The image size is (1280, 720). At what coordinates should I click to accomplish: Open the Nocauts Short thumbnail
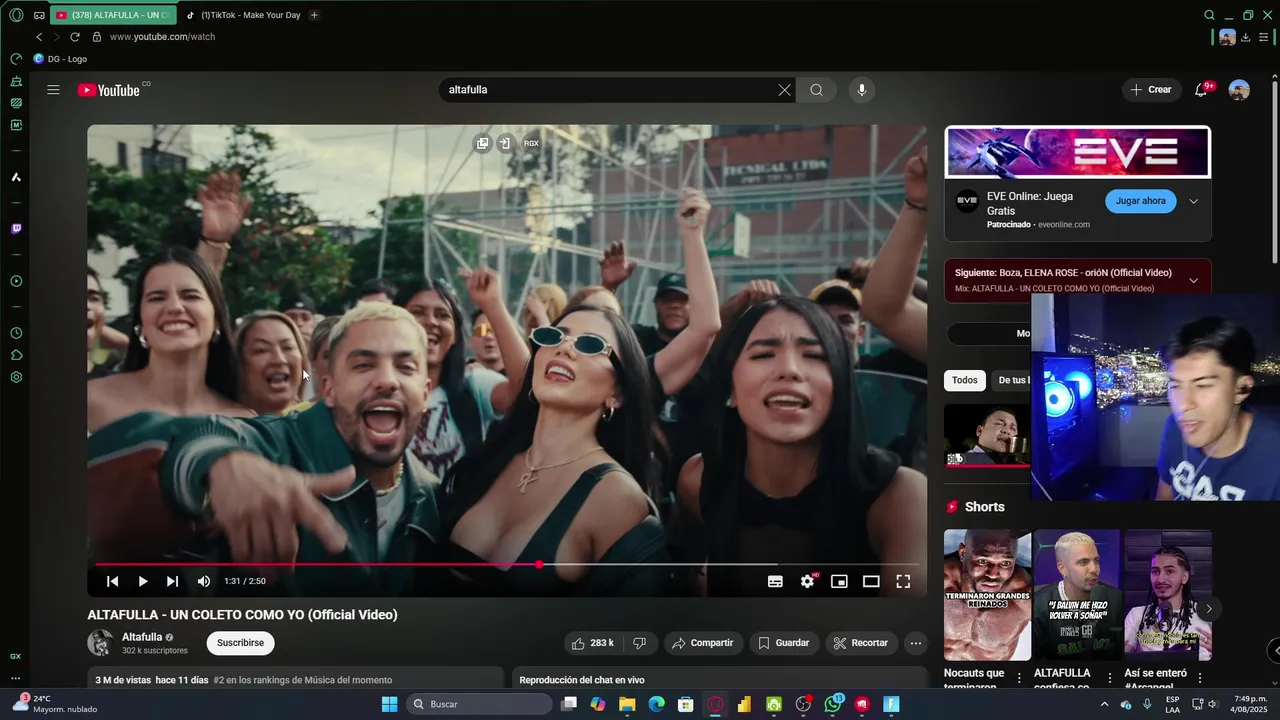[x=987, y=595]
